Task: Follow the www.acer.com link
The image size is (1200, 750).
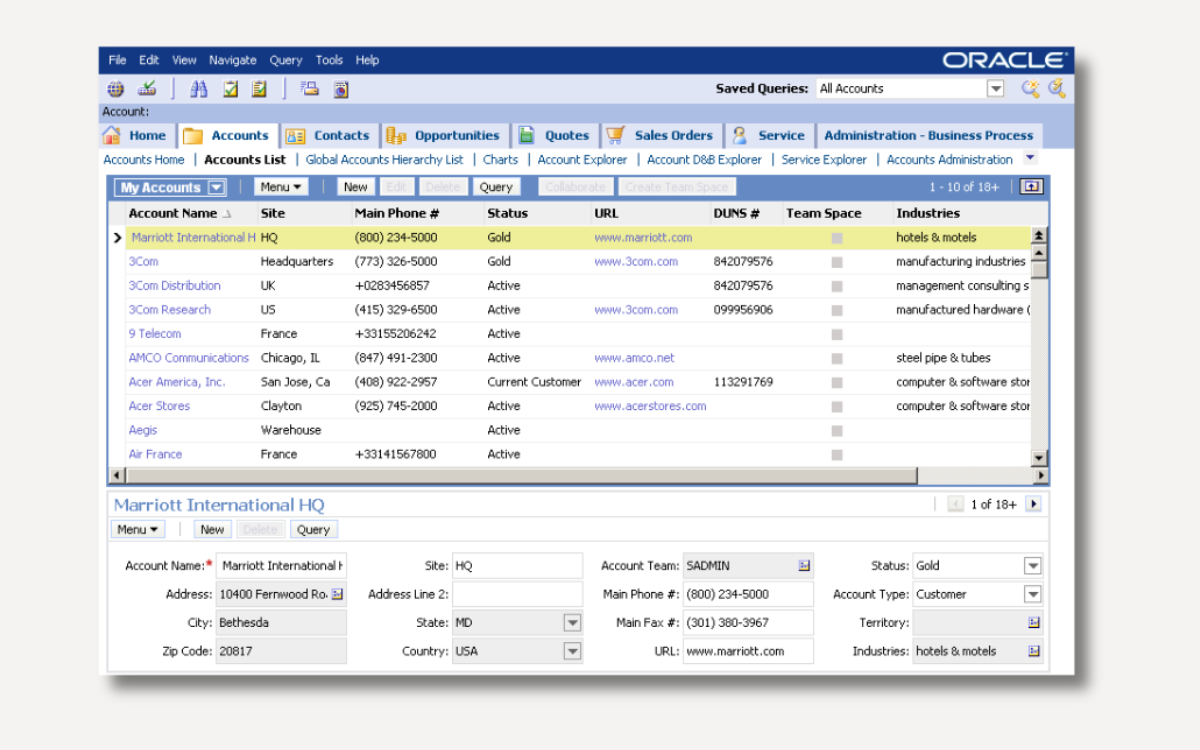Action: click(634, 381)
